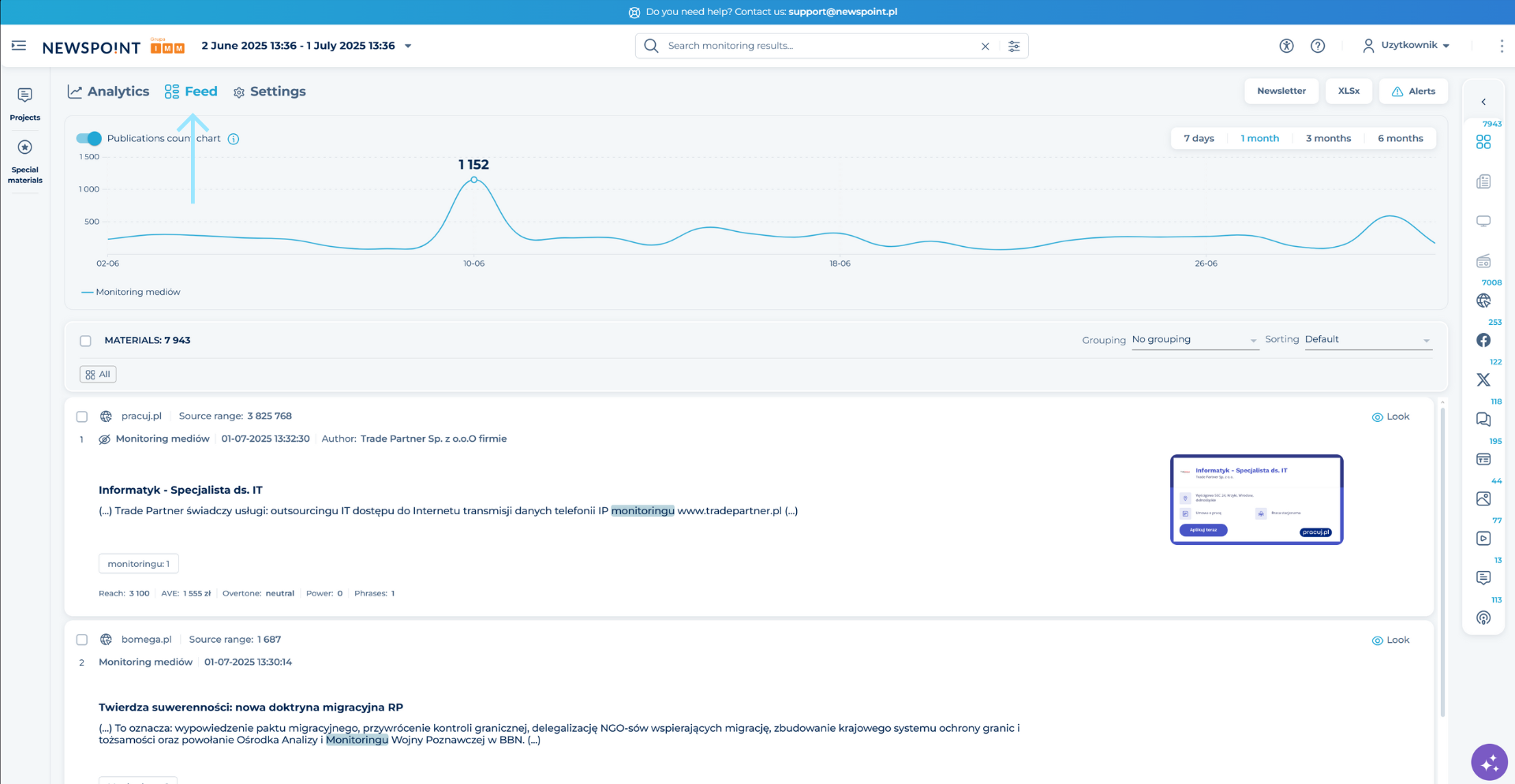The width and height of the screenshot is (1515, 784).
Task: Open Special materials in left sidebar
Action: tap(25, 161)
